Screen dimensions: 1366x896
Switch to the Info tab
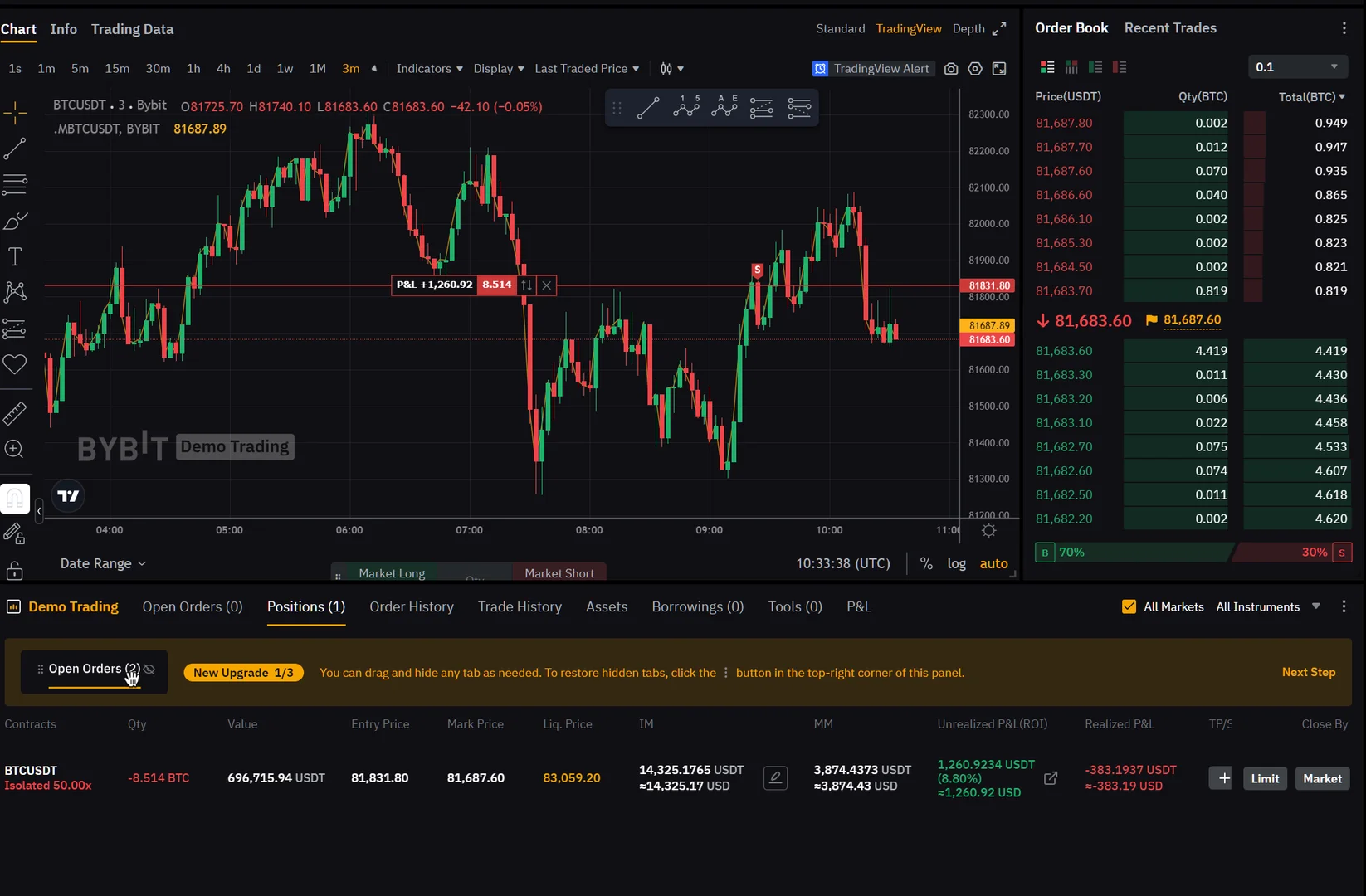coord(64,29)
